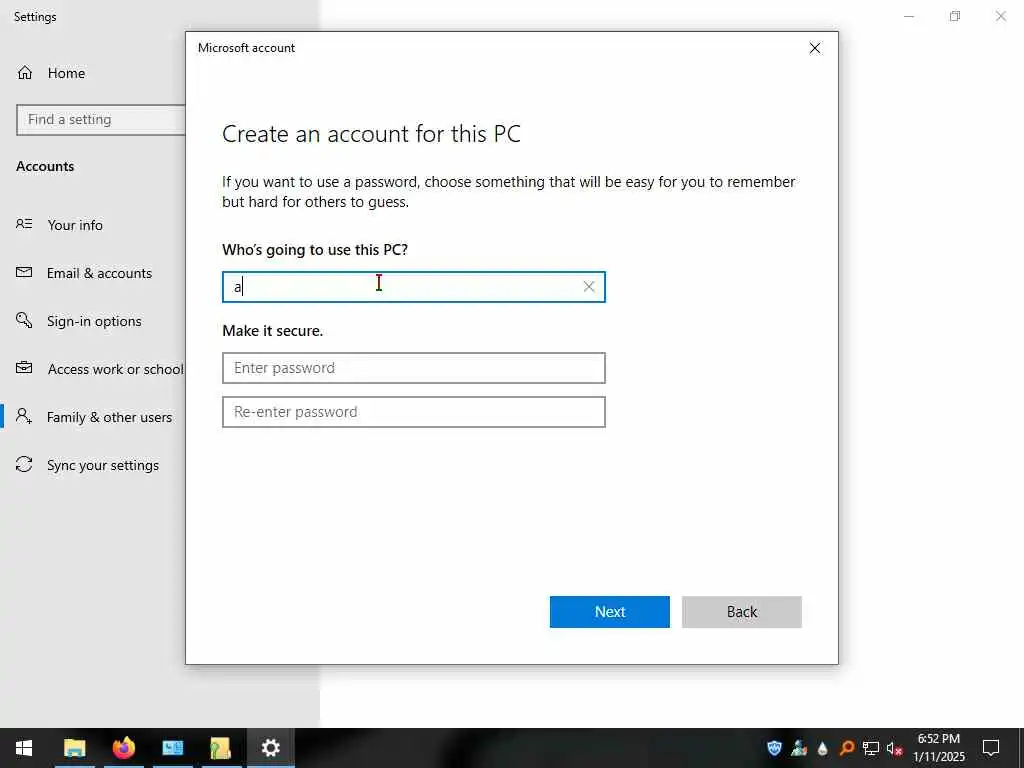The height and width of the screenshot is (768, 1024).
Task: Click the Email envelope icon
Action: [24, 272]
